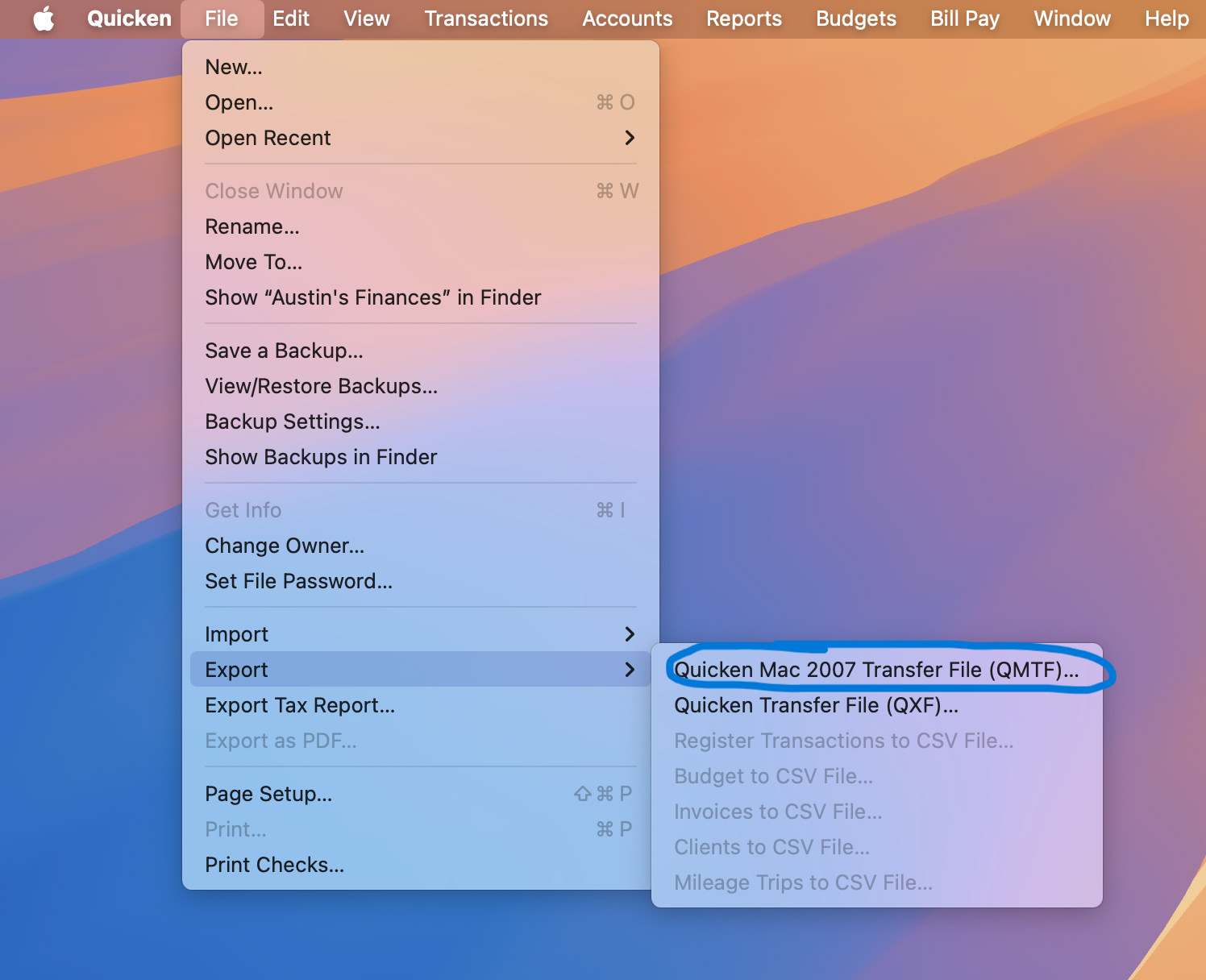Choose Export Tax Report...
Viewport: 1206px width, 980px height.
pyautogui.click(x=420, y=705)
